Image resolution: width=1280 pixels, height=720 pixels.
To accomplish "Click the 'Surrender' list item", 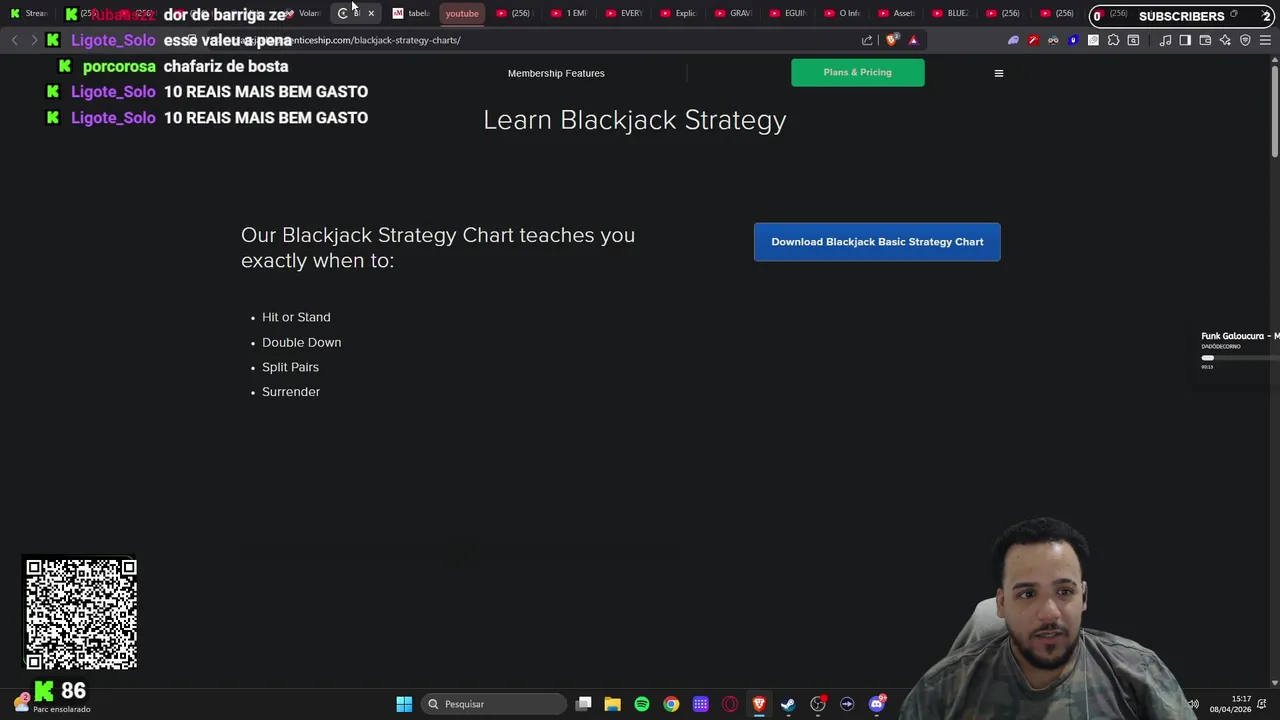I will [291, 392].
